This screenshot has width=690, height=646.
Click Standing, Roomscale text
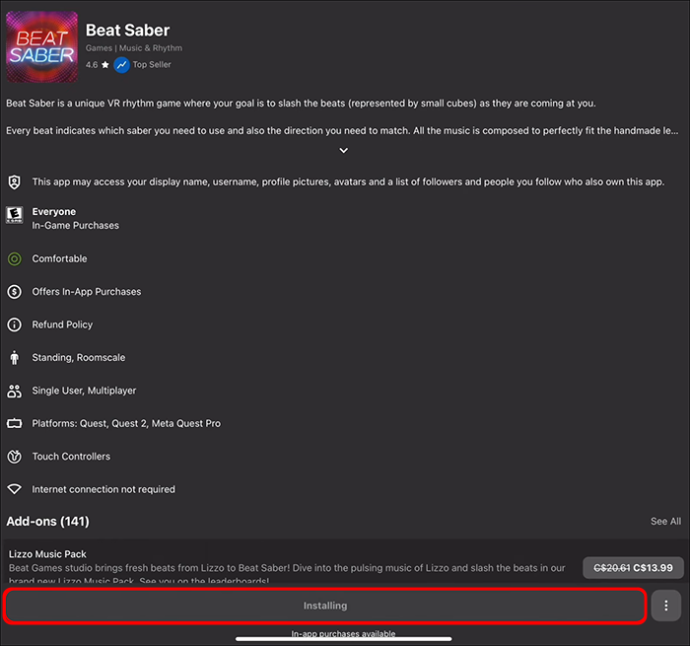[x=78, y=358]
